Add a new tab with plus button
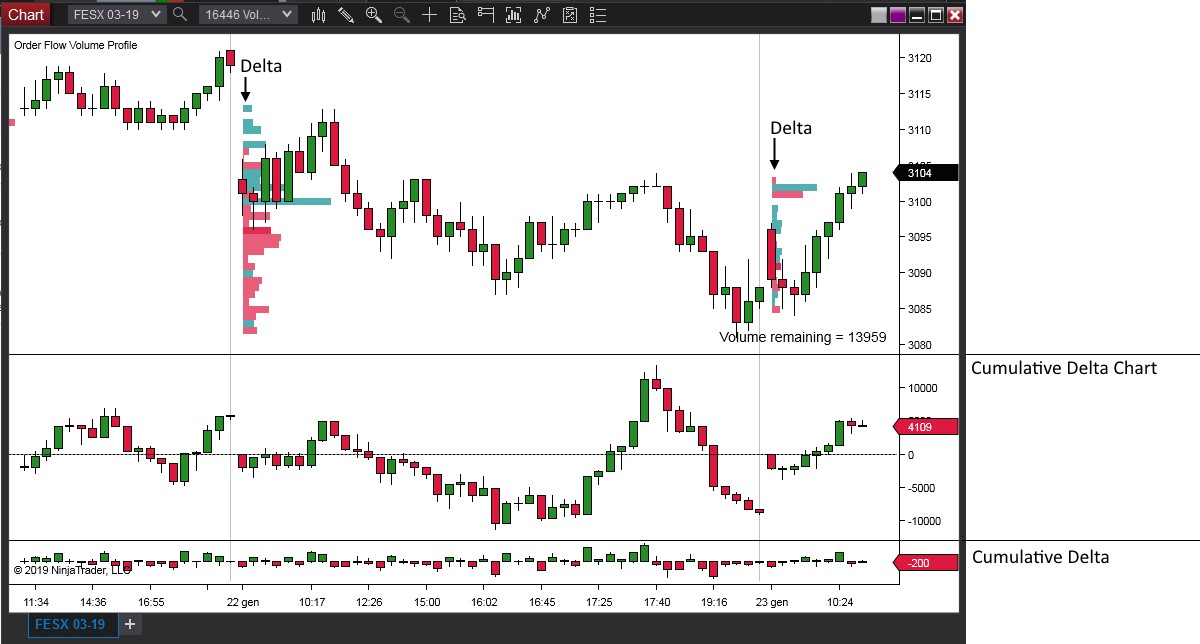 coord(129,624)
